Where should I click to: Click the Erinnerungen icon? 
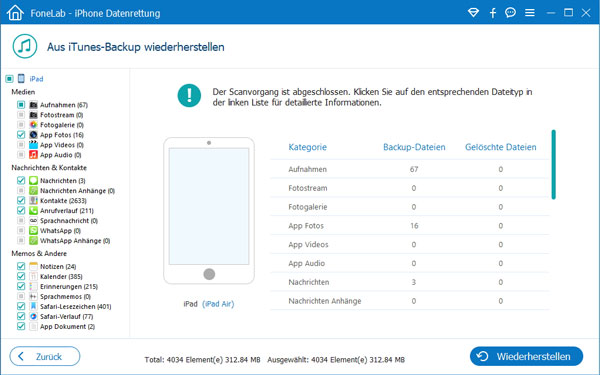tap(33, 286)
